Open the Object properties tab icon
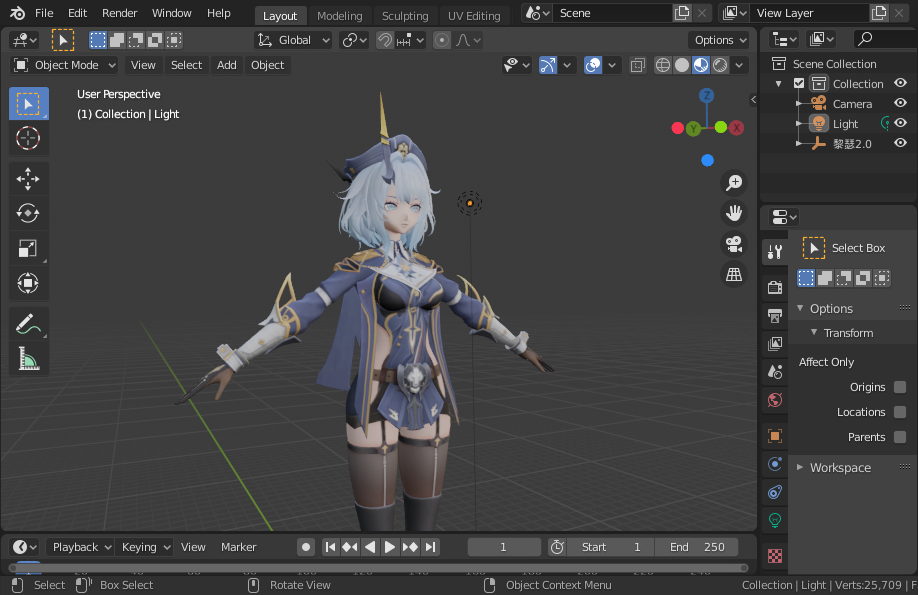The width and height of the screenshot is (918, 595). click(775, 436)
